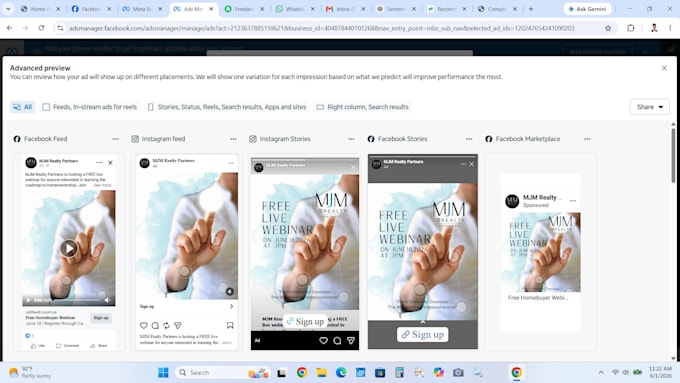Click the address bar URL field
The height and width of the screenshot is (383, 680).
pos(322,28)
